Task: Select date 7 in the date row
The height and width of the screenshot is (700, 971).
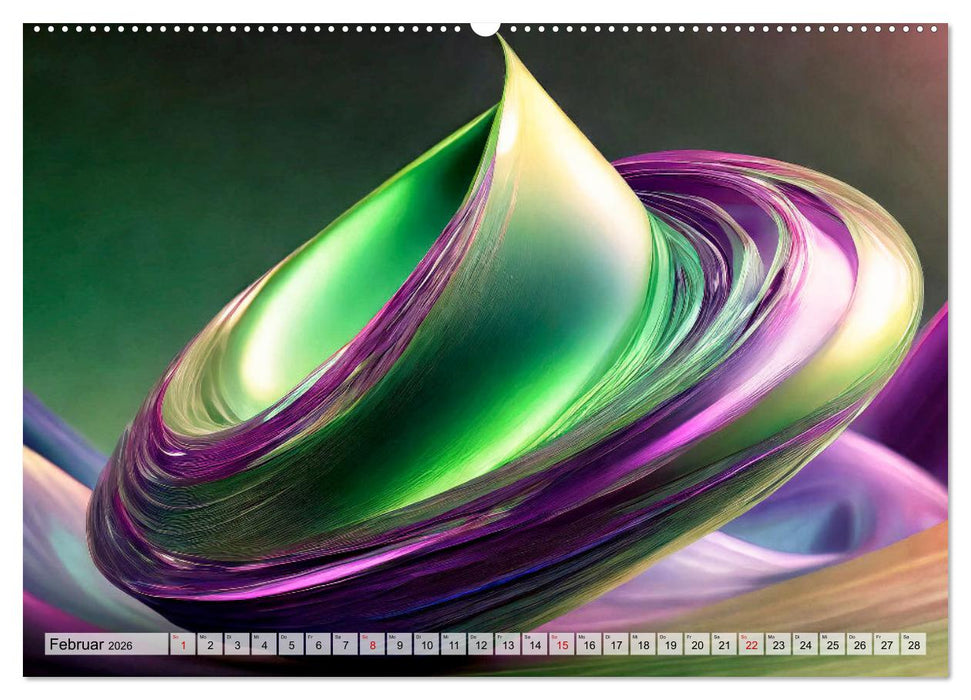Action: coord(345,645)
